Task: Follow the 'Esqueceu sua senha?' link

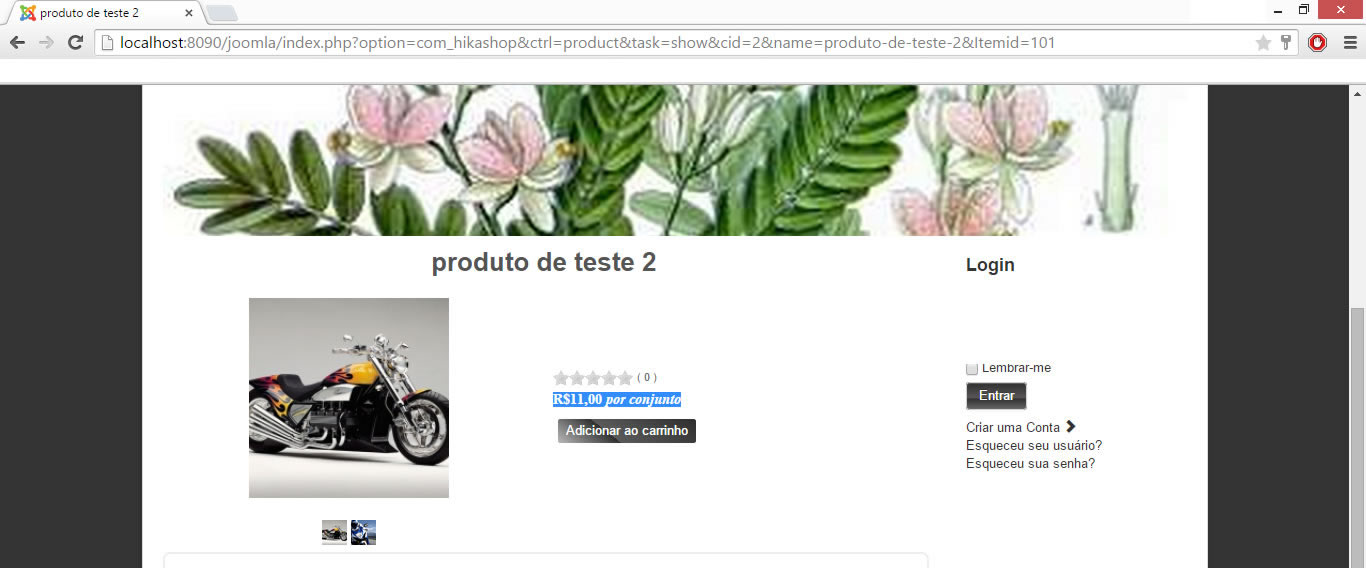Action: pyautogui.click(x=1030, y=463)
